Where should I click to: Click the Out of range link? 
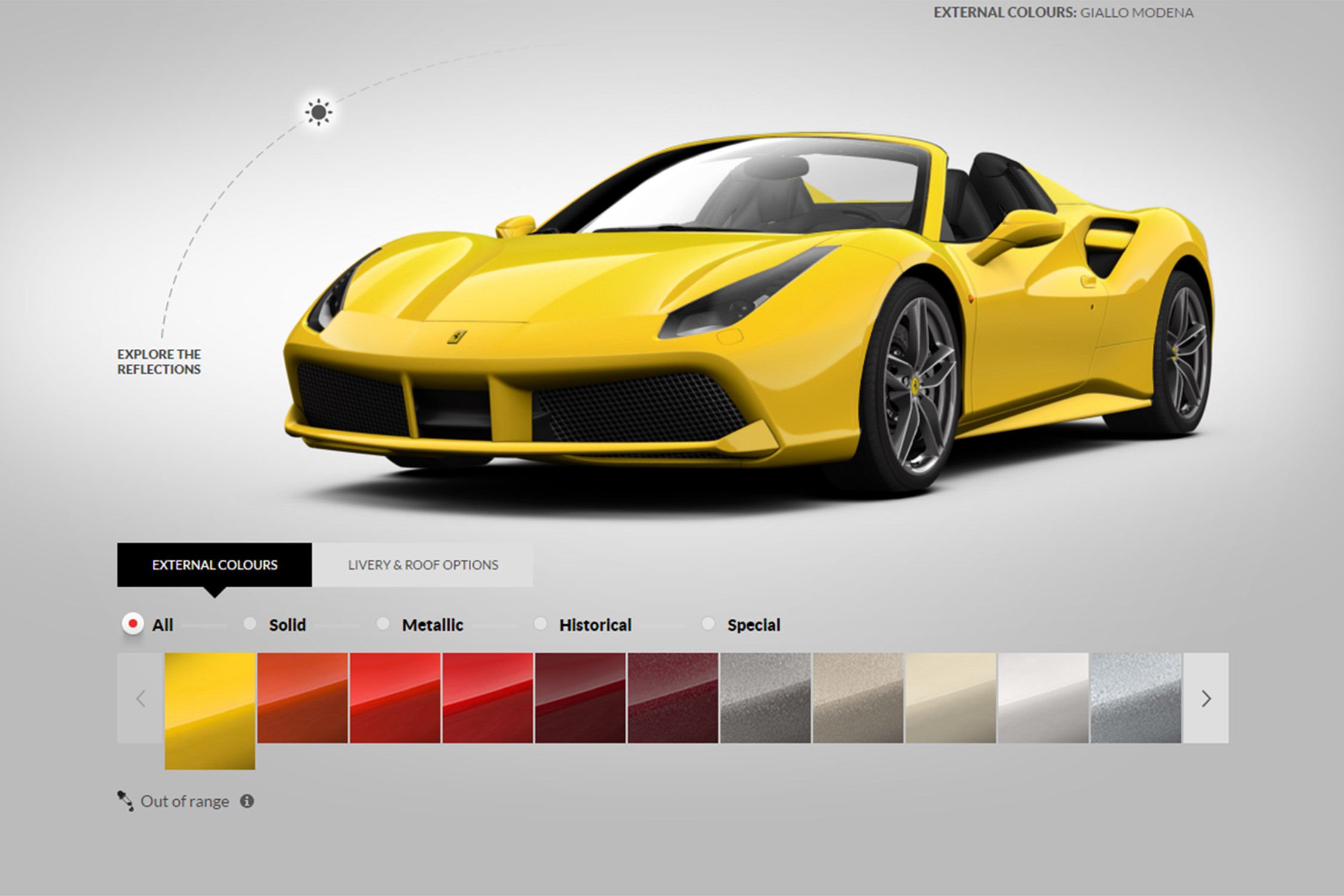185,801
